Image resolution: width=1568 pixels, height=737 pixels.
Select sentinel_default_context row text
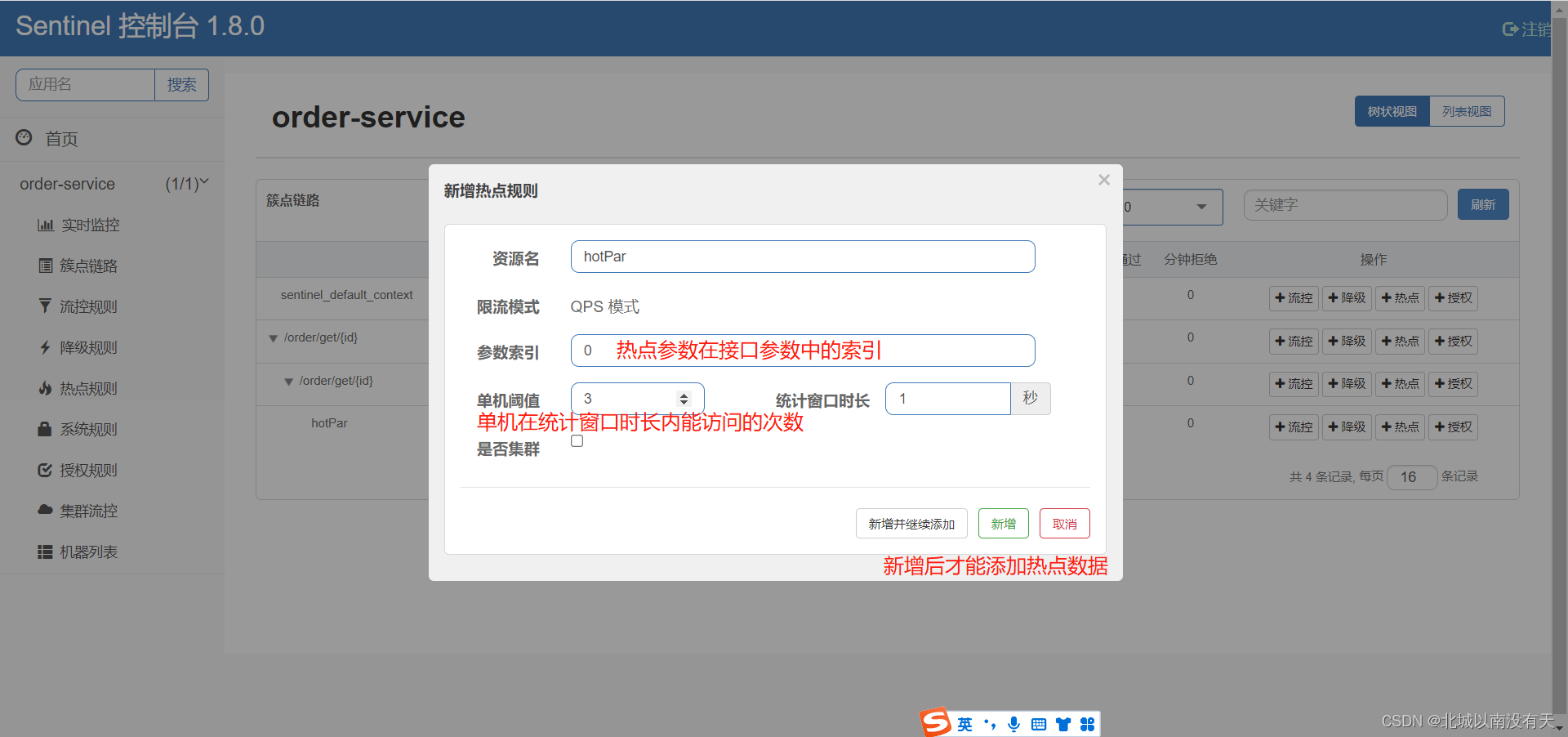click(x=346, y=295)
